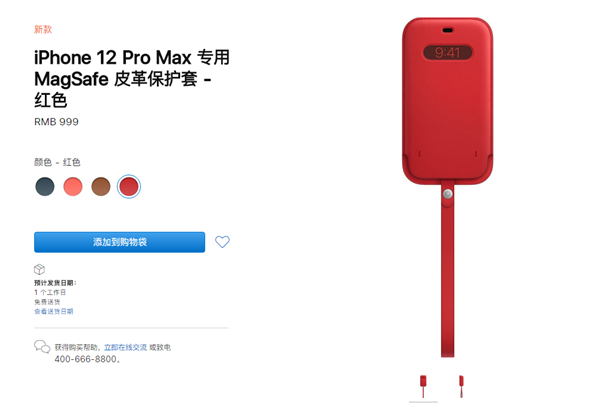Open the 查看送货日期 delivery dates link

[54, 311]
